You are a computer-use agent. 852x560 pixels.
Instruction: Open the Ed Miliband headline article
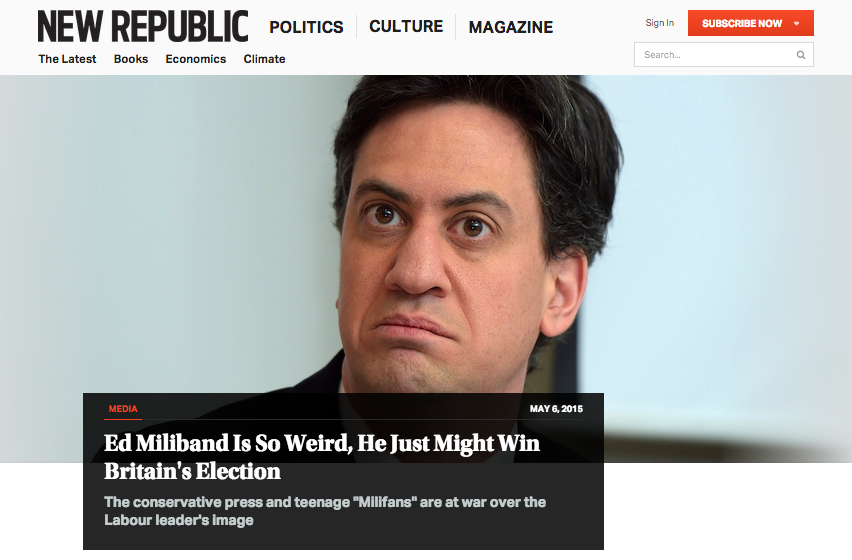(322, 457)
